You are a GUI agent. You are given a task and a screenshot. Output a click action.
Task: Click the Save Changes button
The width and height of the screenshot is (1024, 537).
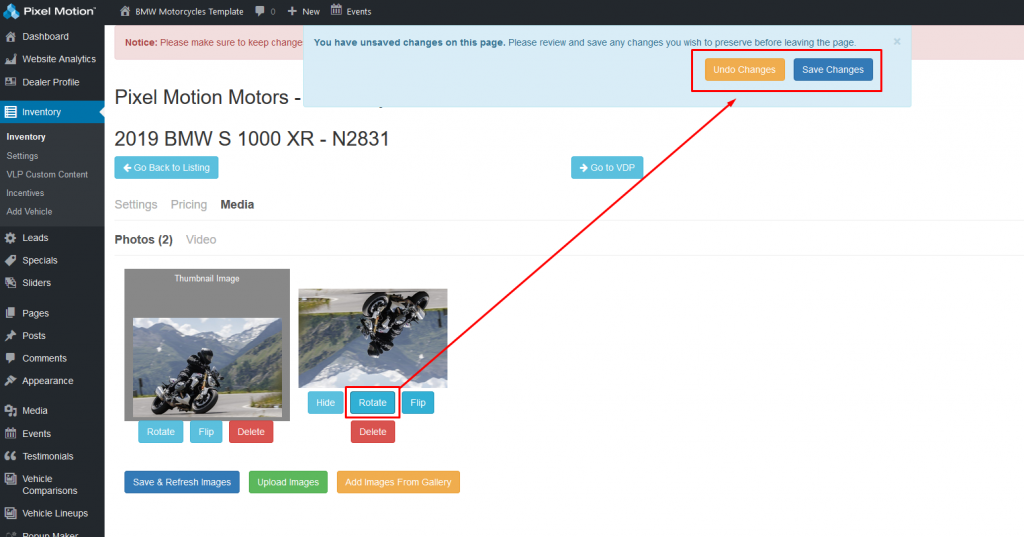(833, 69)
